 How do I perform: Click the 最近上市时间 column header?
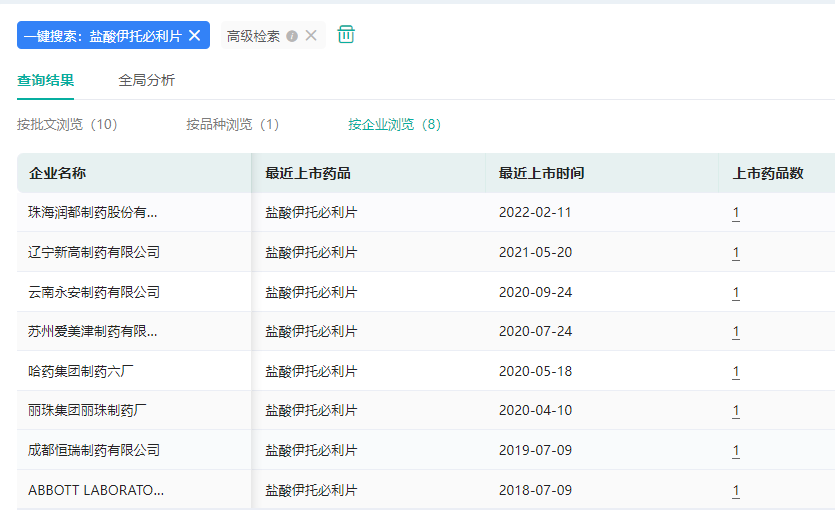coord(541,173)
